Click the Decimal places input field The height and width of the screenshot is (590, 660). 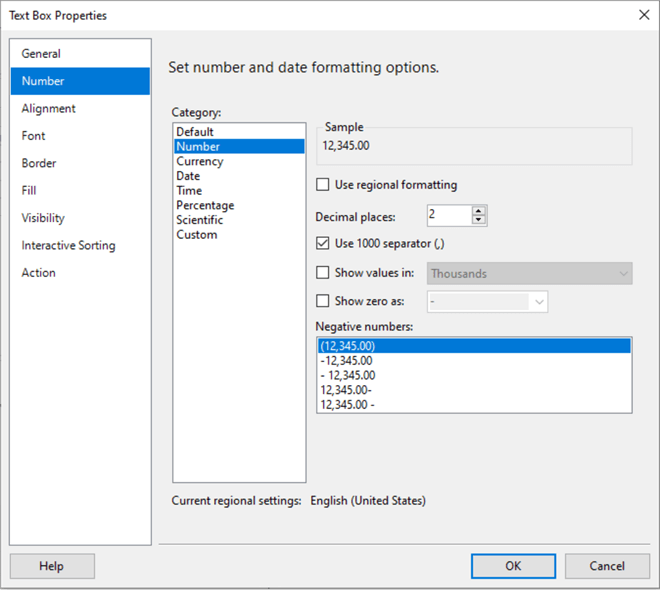447,216
